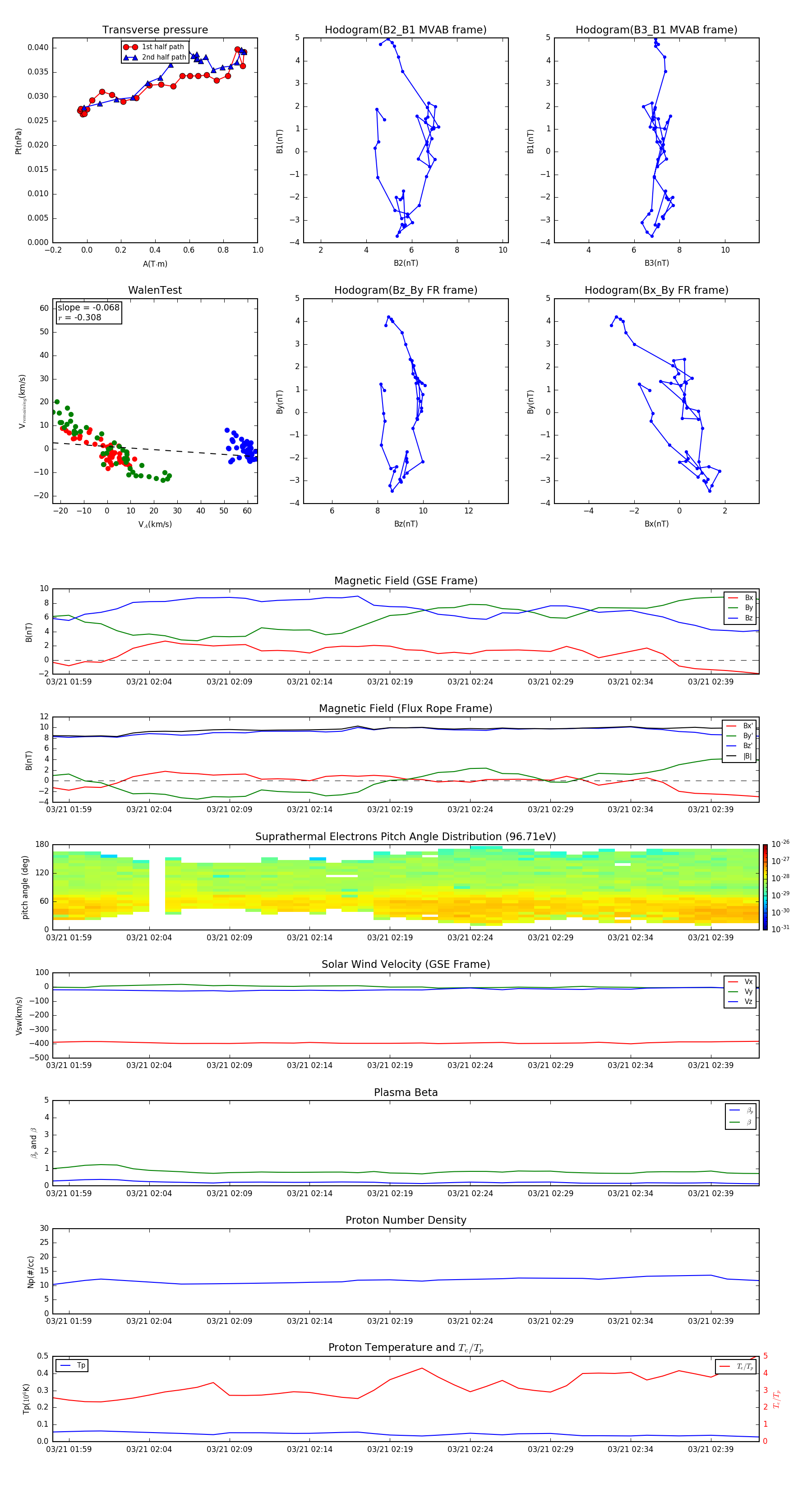Click the red 'Te/Tp' right axis label
This screenshot has height=1489, width=812.
[x=777, y=1399]
